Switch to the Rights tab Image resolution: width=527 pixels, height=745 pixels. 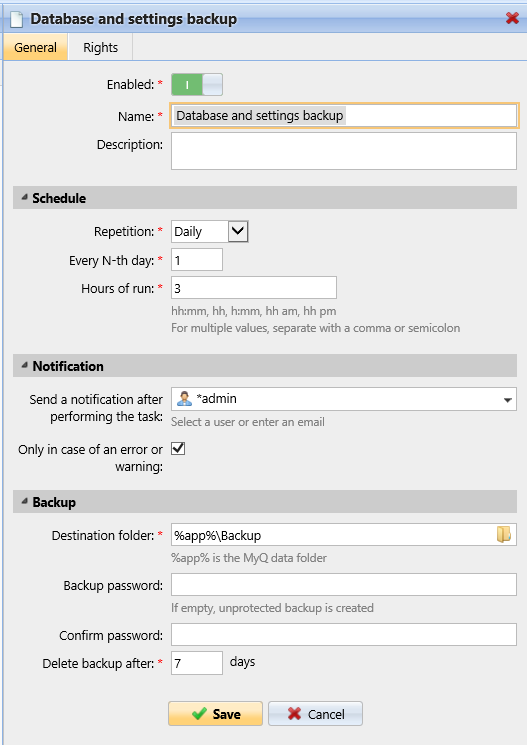pos(100,47)
